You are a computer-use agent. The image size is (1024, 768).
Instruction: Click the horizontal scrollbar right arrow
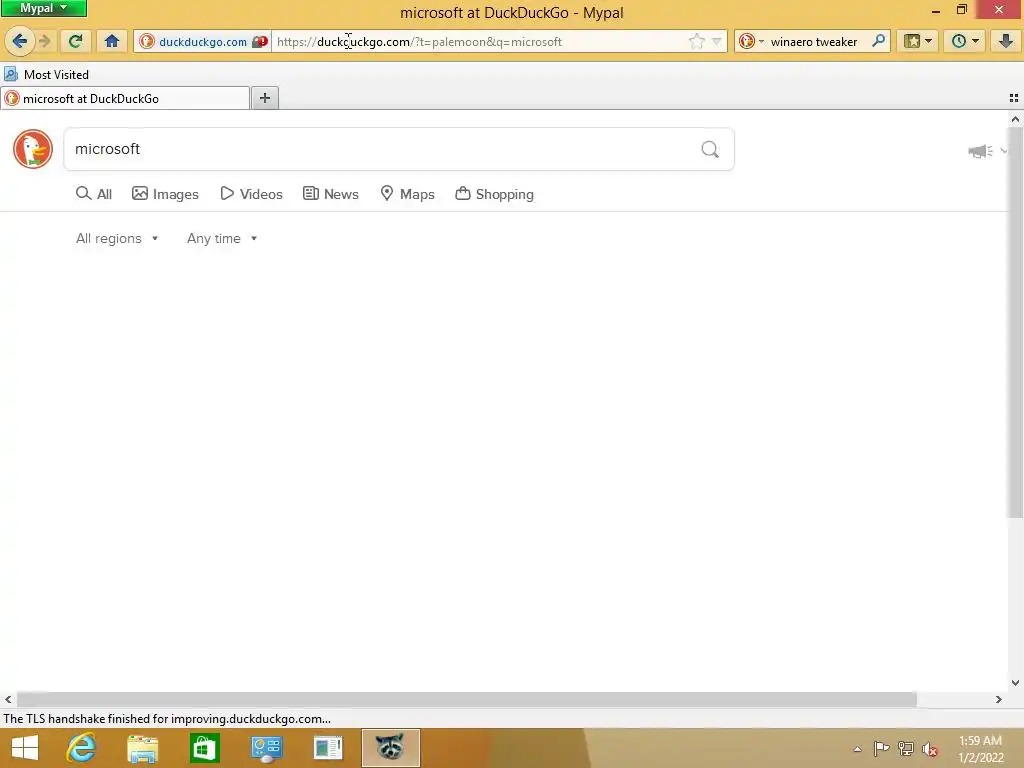pyautogui.click(x=999, y=699)
